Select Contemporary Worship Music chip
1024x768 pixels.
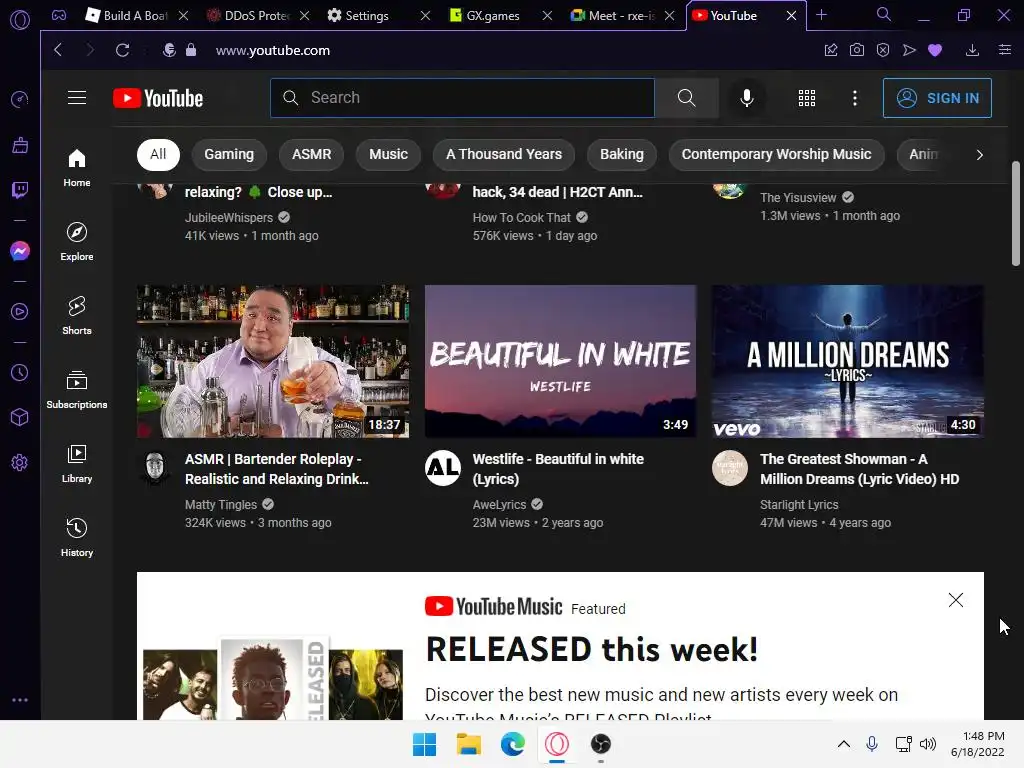pos(776,155)
